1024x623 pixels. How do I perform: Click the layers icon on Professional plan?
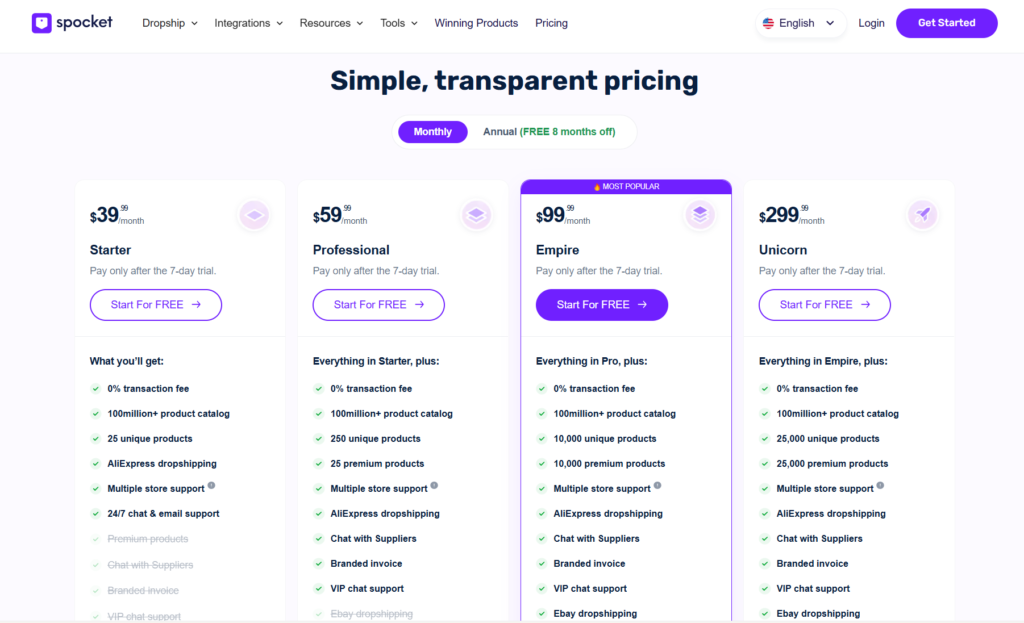pyautogui.click(x=476, y=215)
